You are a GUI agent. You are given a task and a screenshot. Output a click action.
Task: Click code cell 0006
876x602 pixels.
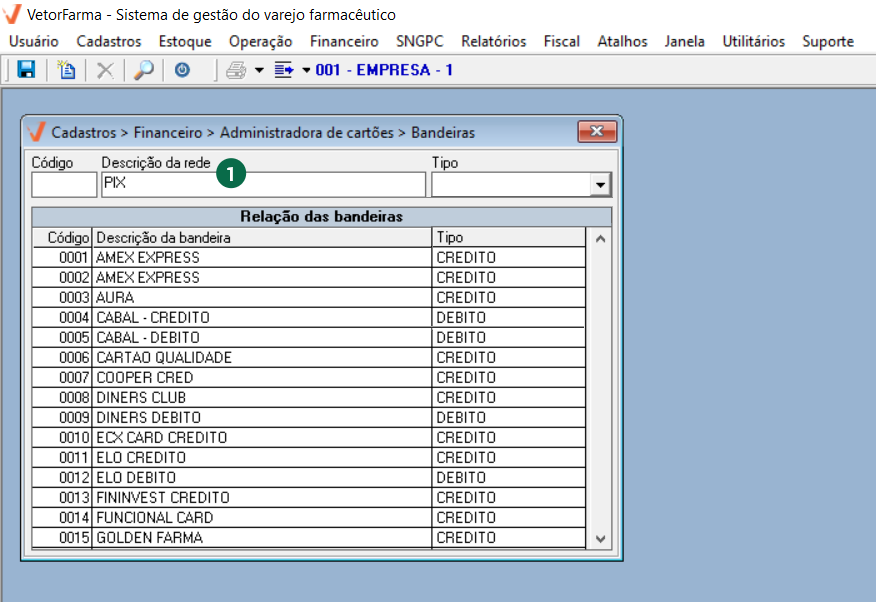point(62,357)
